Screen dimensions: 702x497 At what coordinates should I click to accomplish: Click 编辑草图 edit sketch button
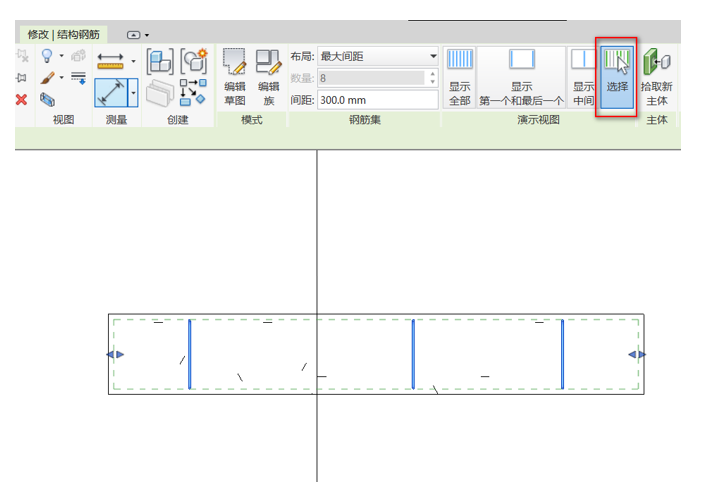pos(235,77)
